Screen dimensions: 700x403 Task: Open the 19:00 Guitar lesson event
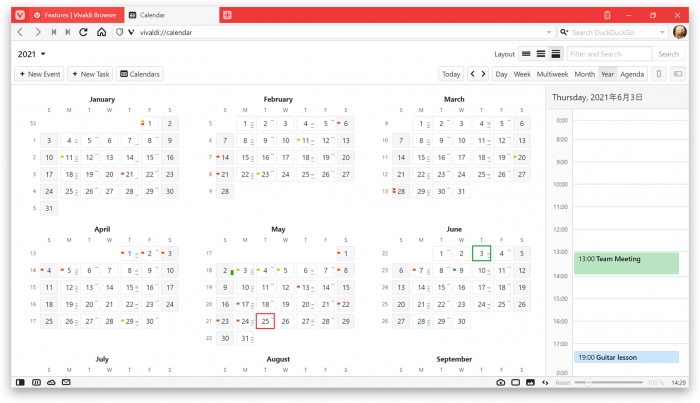pos(626,357)
